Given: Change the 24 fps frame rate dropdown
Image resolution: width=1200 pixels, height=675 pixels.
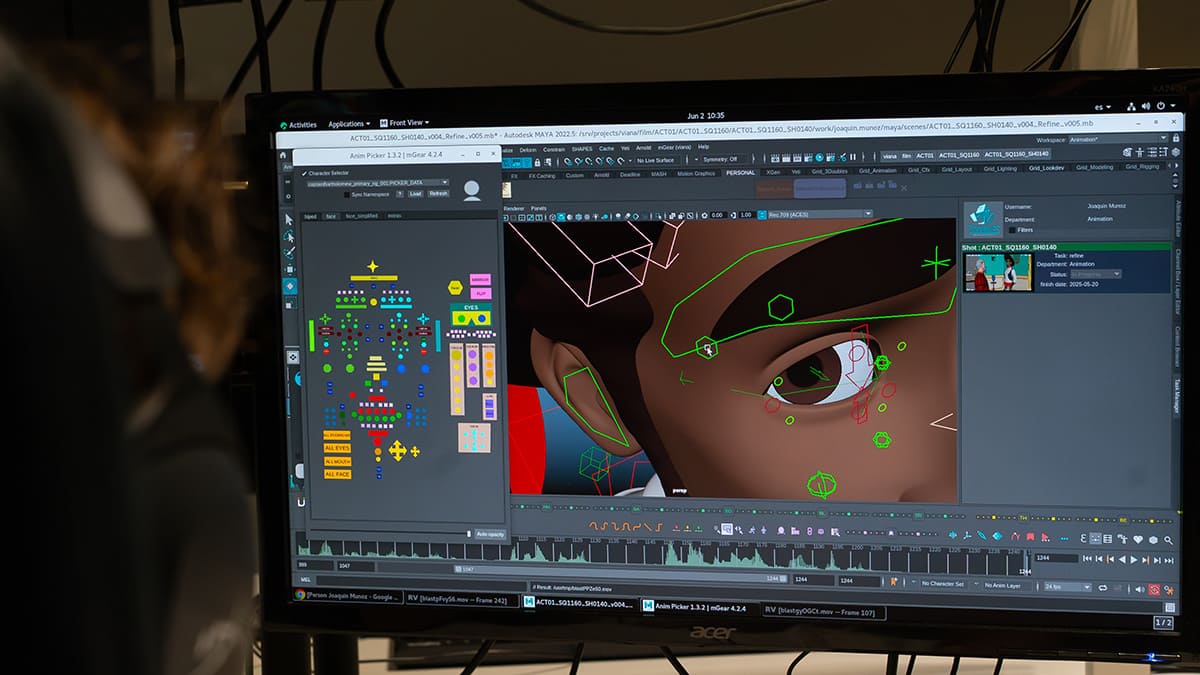Looking at the screenshot, I should pos(1067,586).
